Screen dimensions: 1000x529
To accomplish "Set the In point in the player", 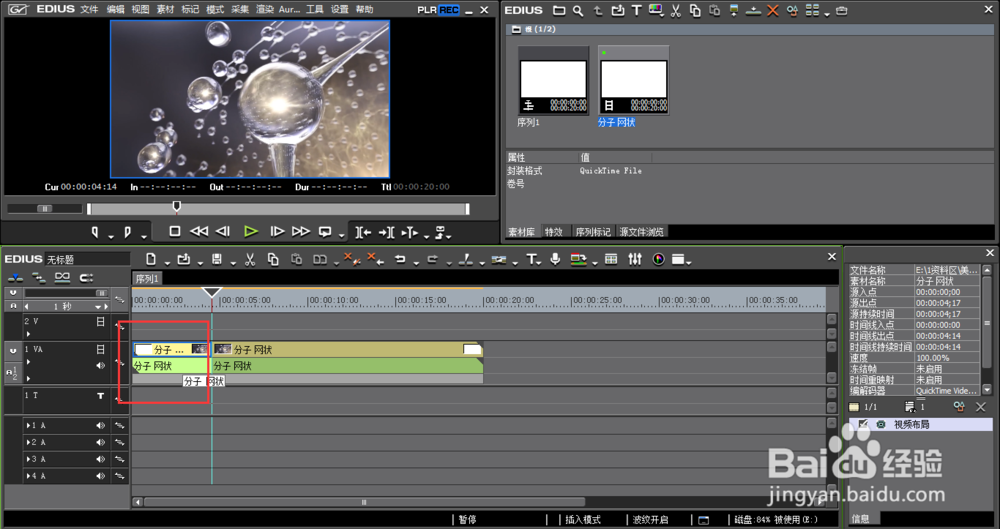I will (95, 232).
